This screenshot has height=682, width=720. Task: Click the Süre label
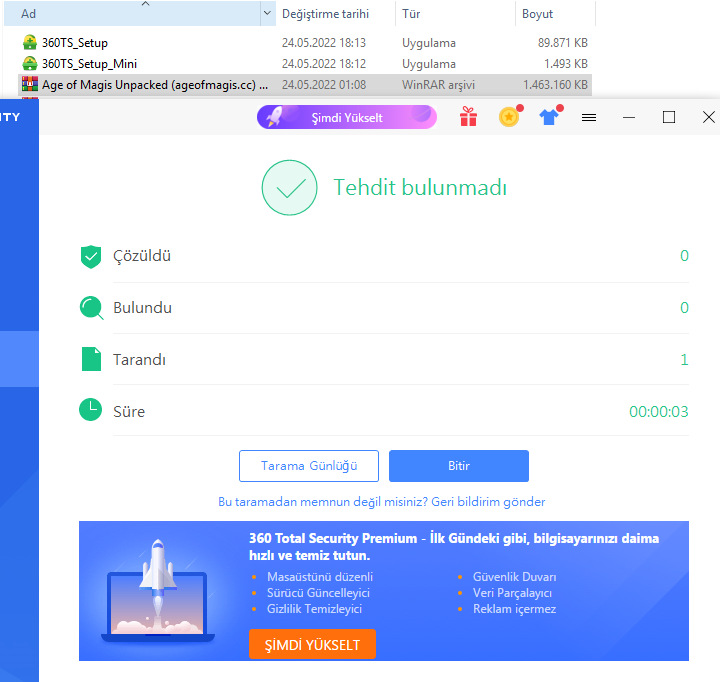tap(129, 411)
